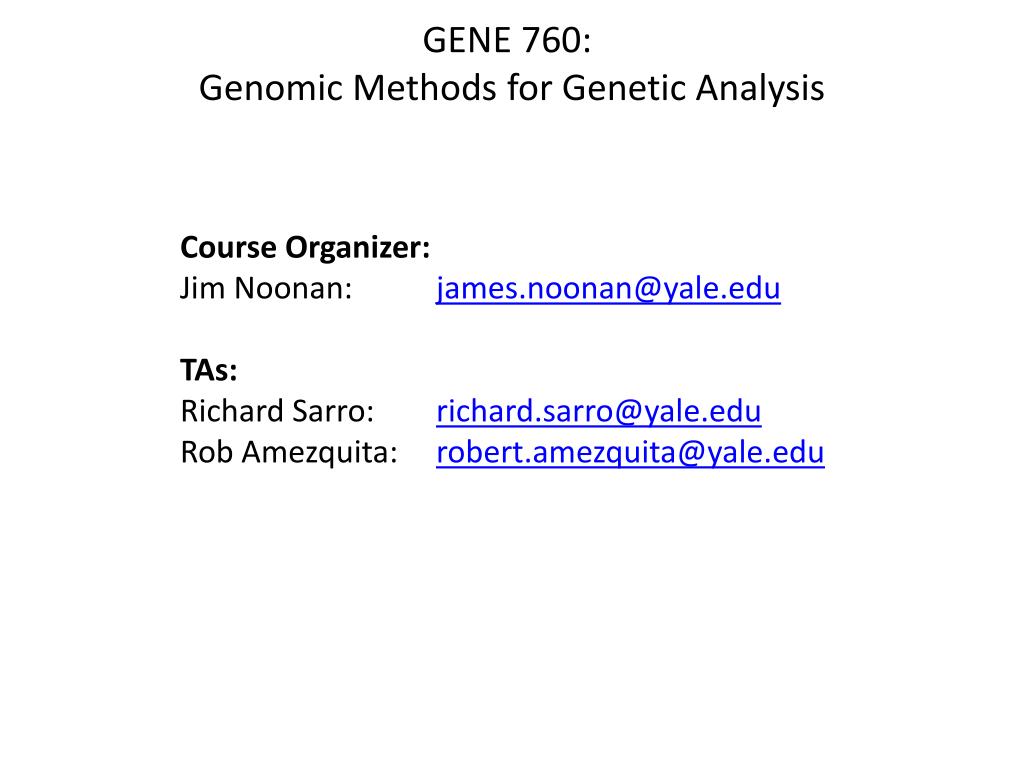The image size is (1024, 768).
Task: Open the richard.sarro@yale.edu email link
Action: 599,411
